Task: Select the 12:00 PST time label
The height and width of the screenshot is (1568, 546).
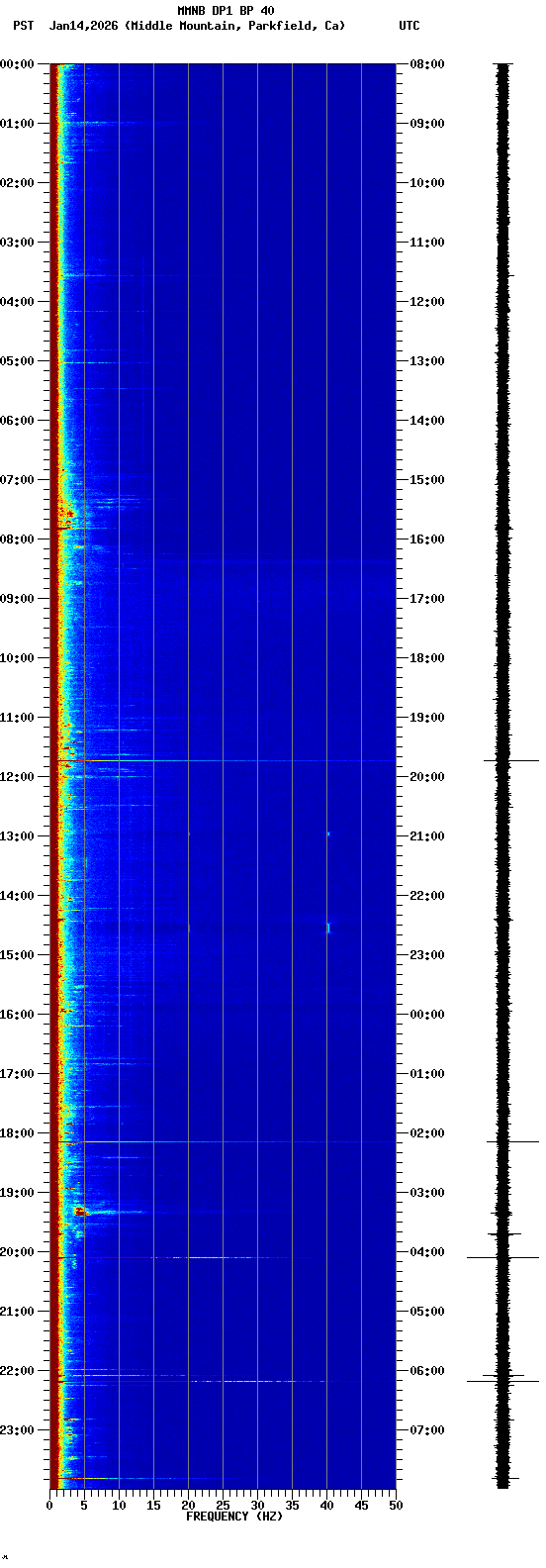Action: [x=18, y=777]
